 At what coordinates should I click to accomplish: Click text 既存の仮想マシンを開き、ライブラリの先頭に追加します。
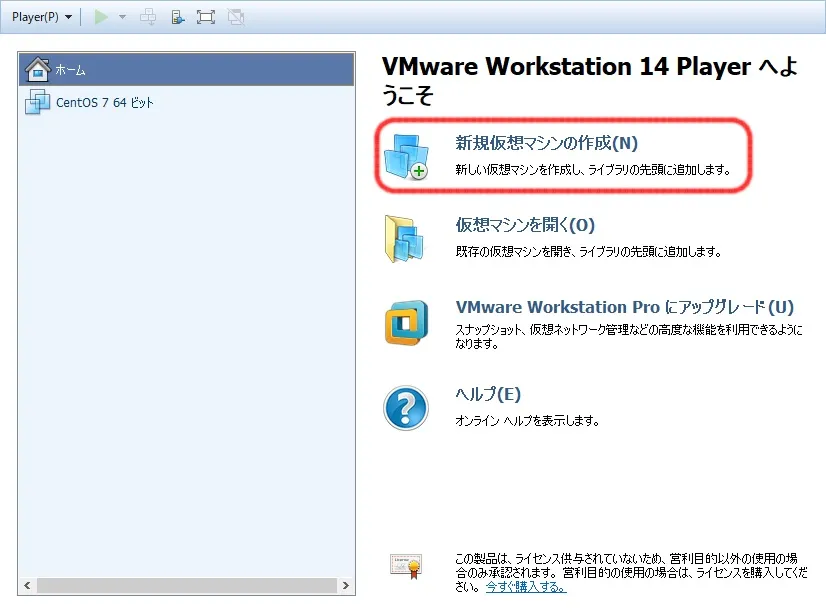[588, 252]
